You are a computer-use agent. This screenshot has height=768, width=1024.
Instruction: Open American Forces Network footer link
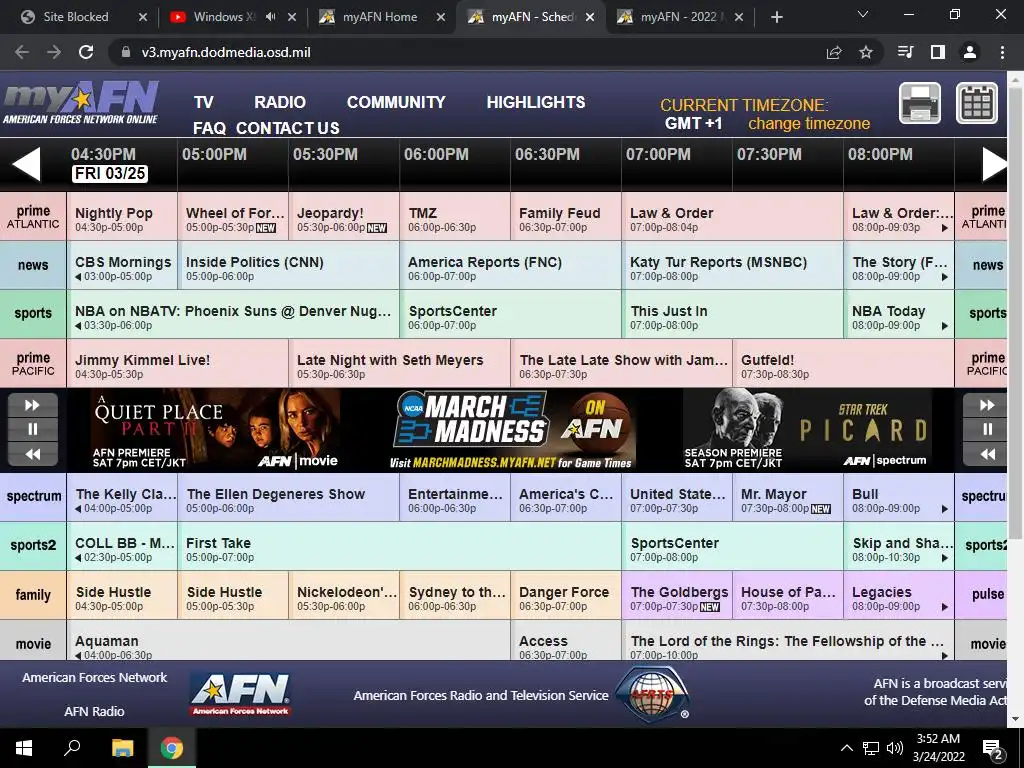(x=95, y=677)
